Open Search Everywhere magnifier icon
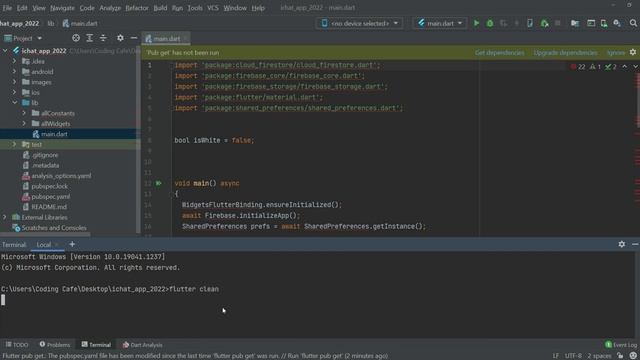 click(633, 23)
